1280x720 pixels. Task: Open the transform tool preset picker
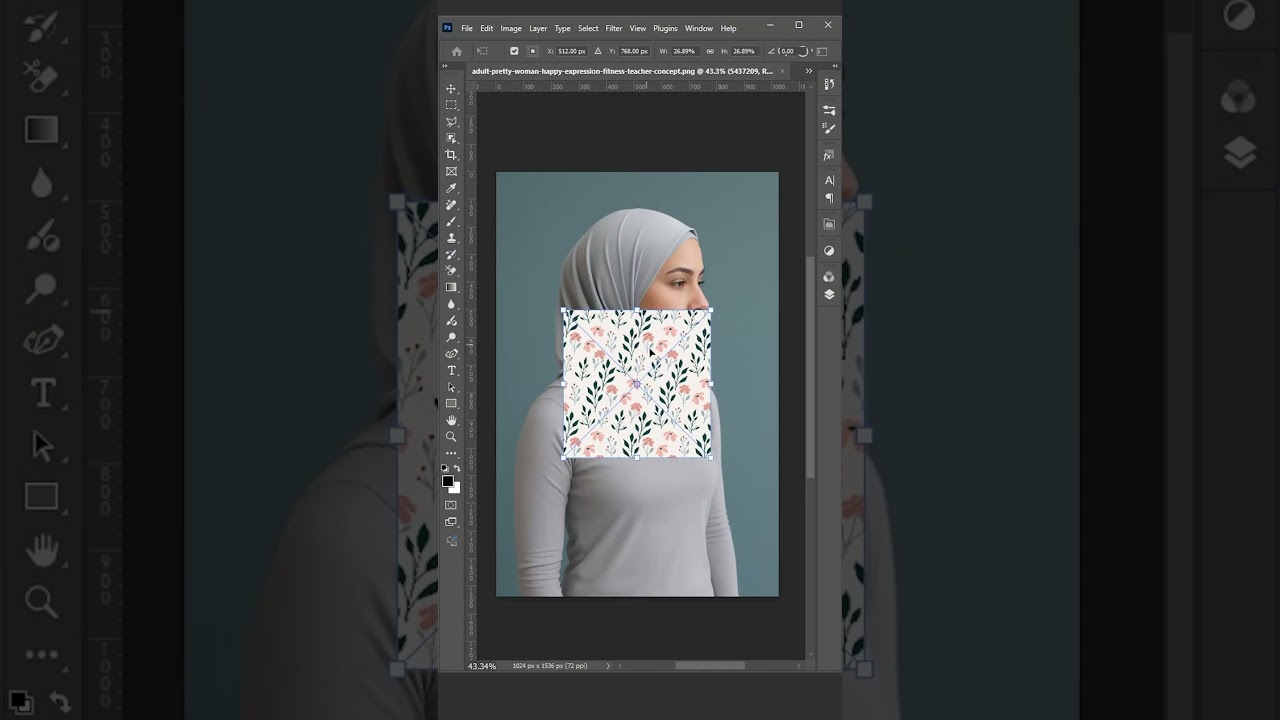[x=483, y=51]
